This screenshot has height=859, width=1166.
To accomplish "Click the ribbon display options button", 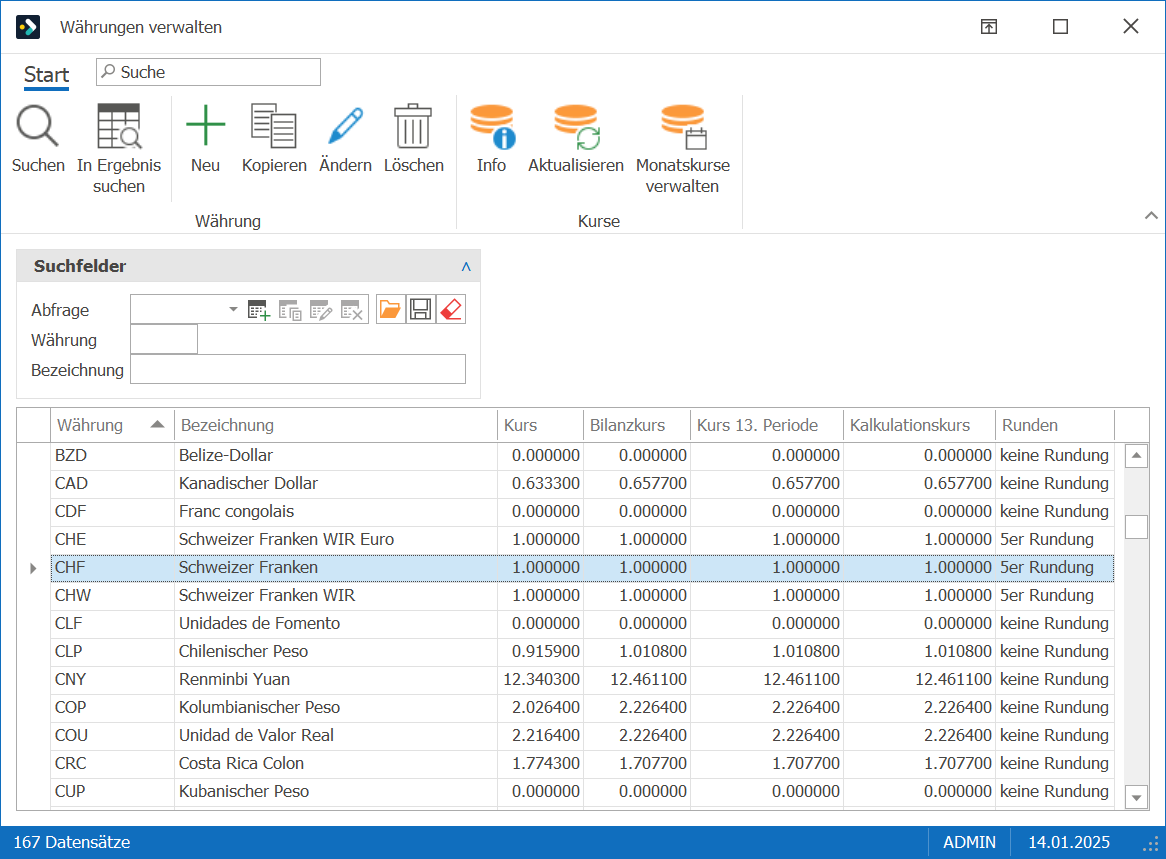I will tap(989, 27).
